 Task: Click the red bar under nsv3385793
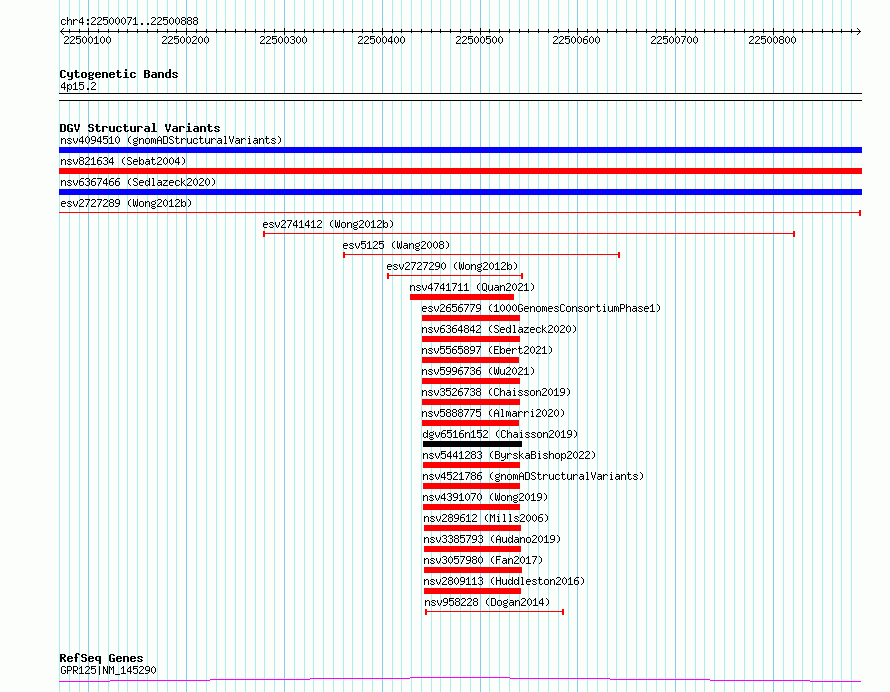coord(472,549)
